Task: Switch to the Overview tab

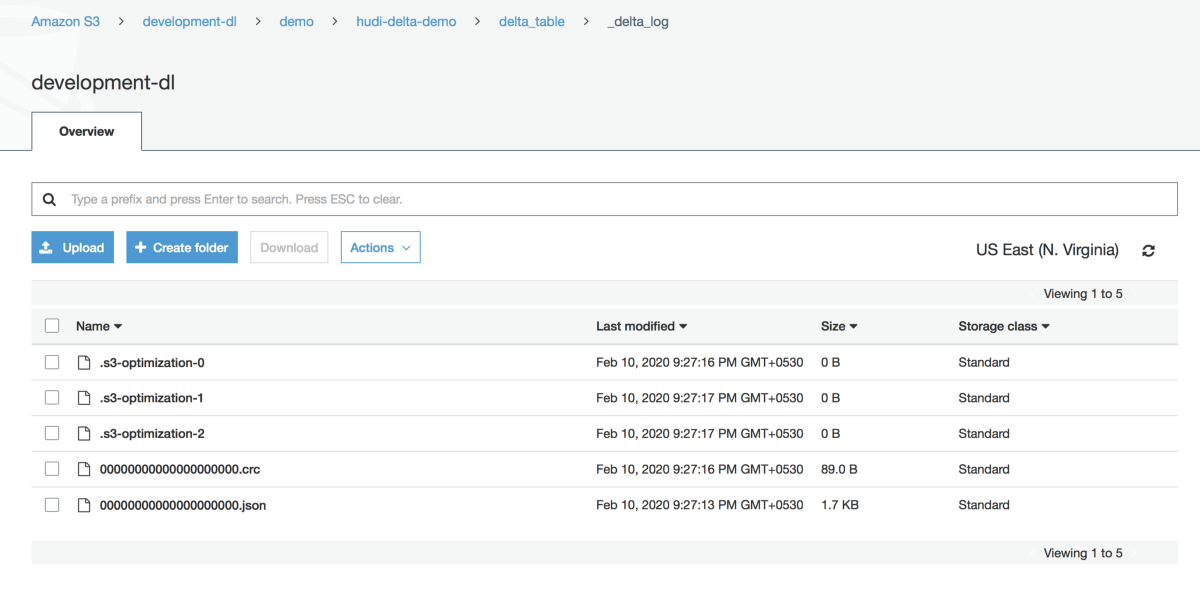Action: (87, 132)
